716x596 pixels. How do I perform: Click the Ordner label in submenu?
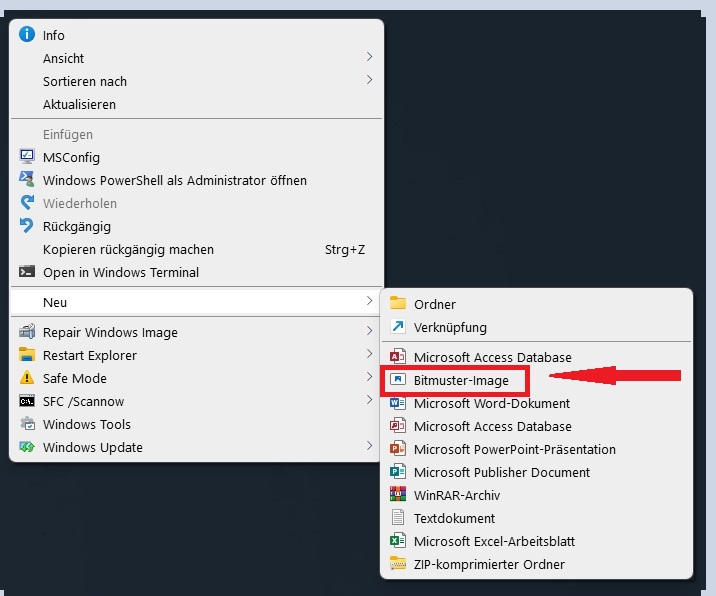[435, 305]
